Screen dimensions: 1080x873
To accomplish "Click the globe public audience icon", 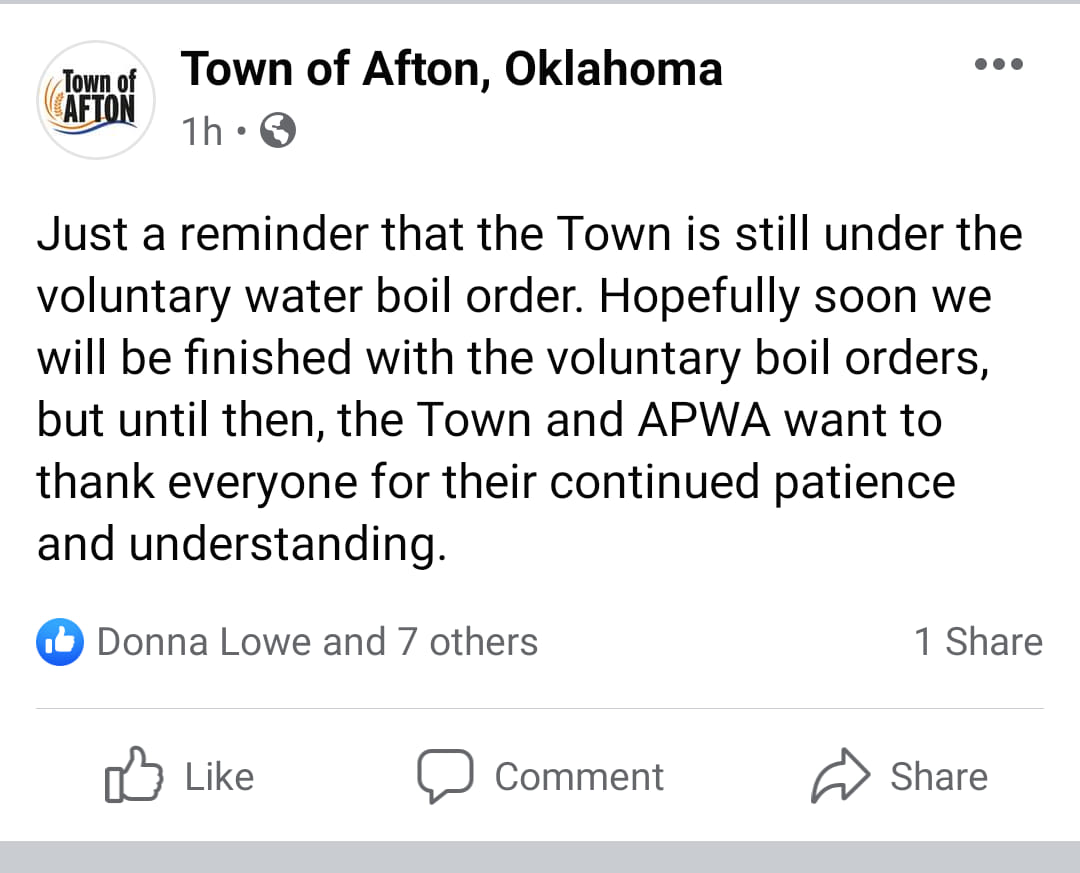I will (278, 130).
